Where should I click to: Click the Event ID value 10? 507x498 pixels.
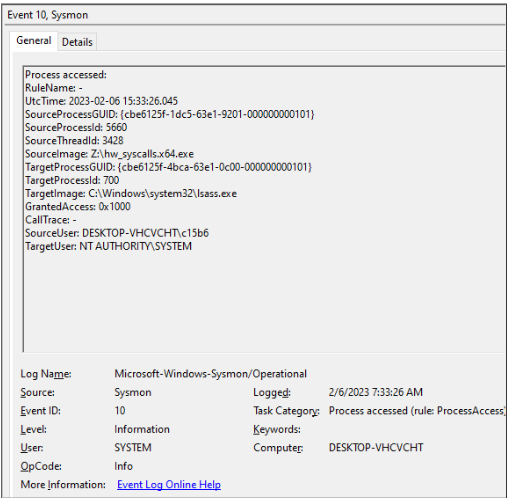pos(120,411)
